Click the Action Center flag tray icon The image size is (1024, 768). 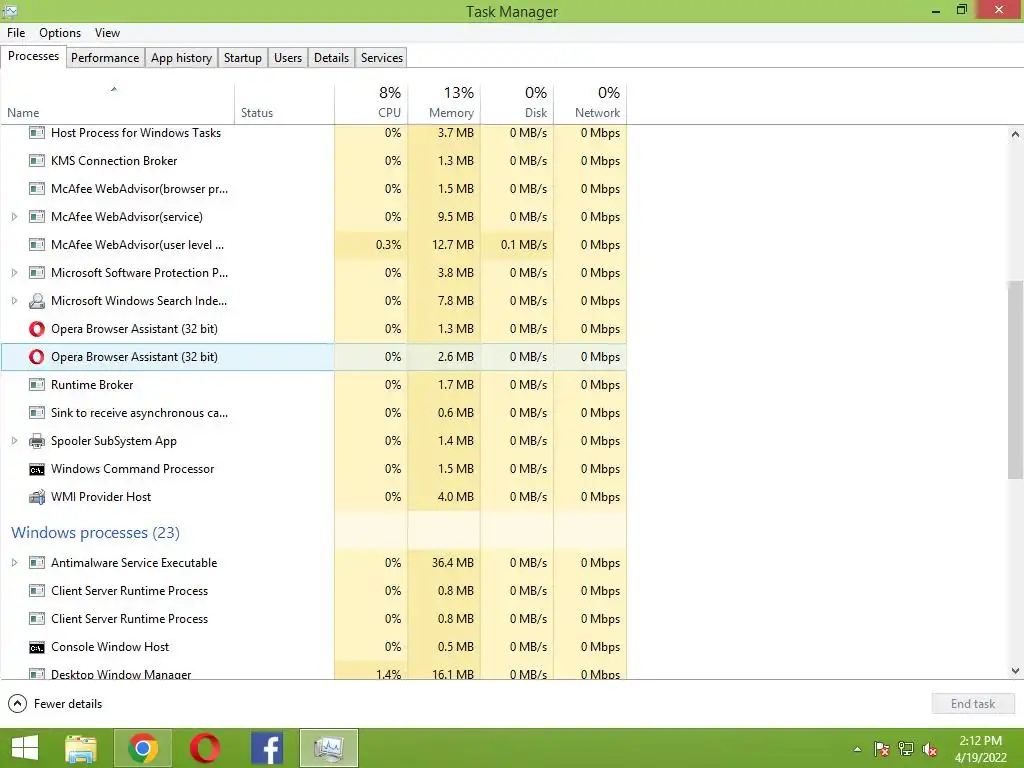pyautogui.click(x=882, y=749)
